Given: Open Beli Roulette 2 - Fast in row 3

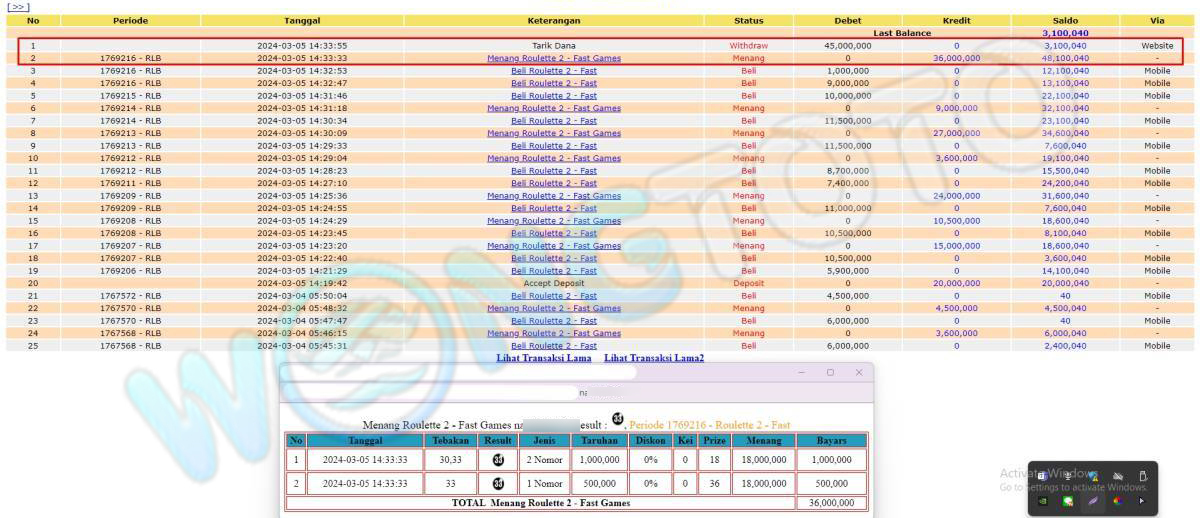Looking at the screenshot, I should (x=553, y=71).
